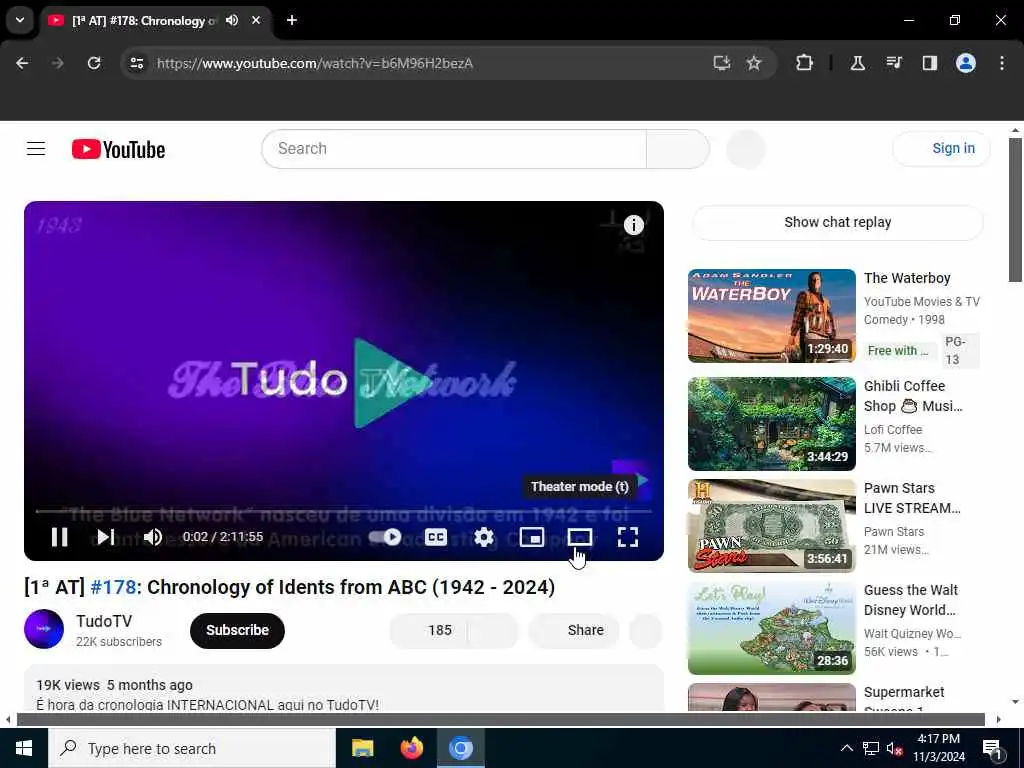
Task: Open Windows Start menu
Action: click(24, 748)
